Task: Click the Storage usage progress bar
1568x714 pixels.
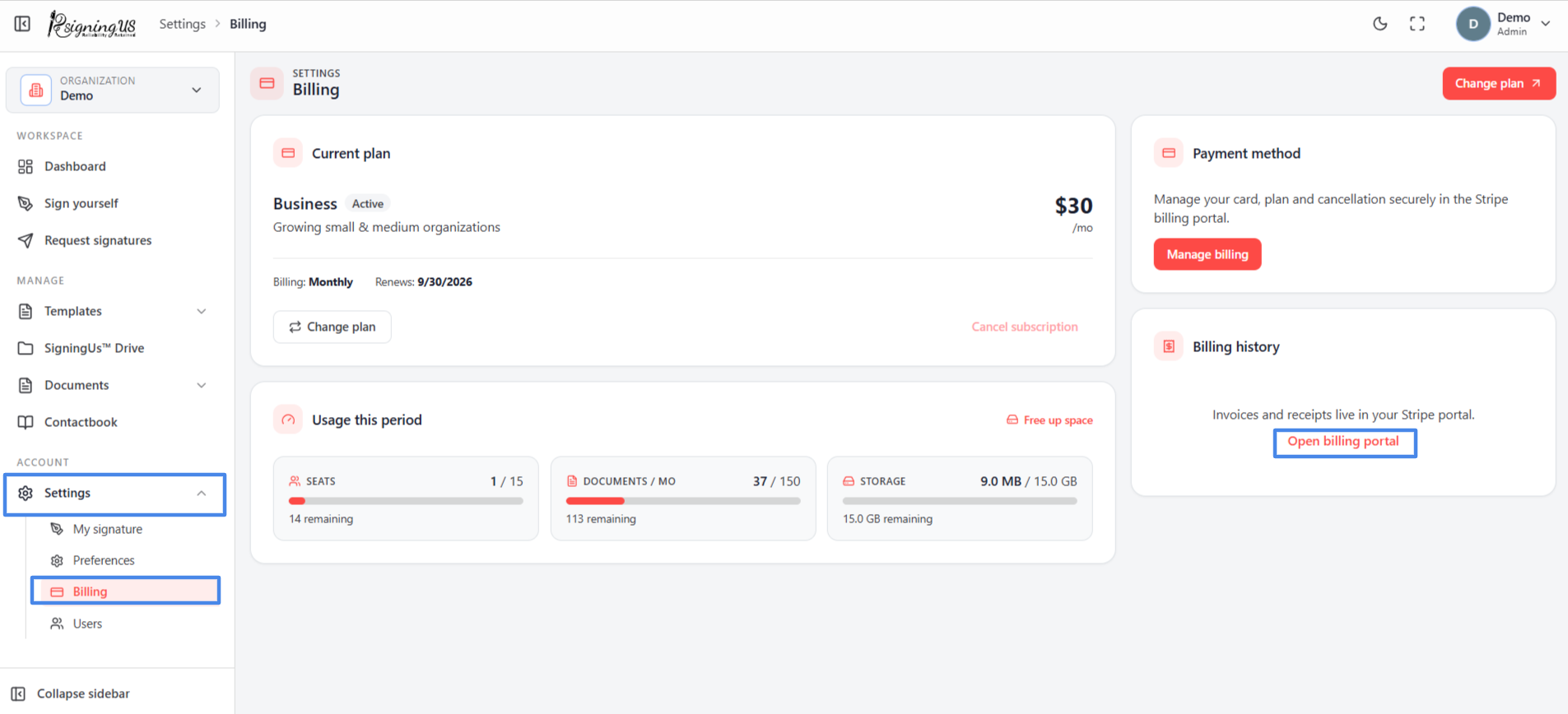Action: 960,501
